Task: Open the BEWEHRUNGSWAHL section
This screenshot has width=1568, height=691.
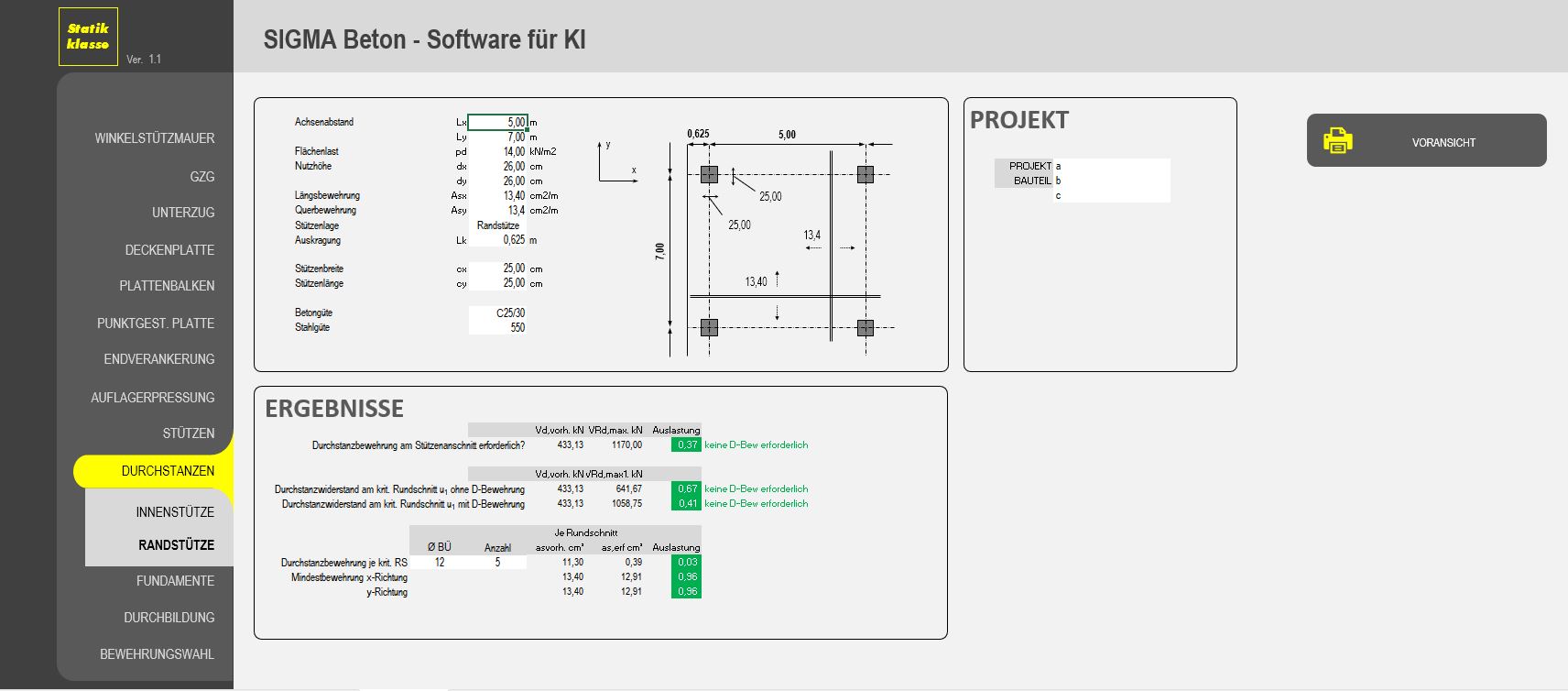Action: [x=157, y=654]
